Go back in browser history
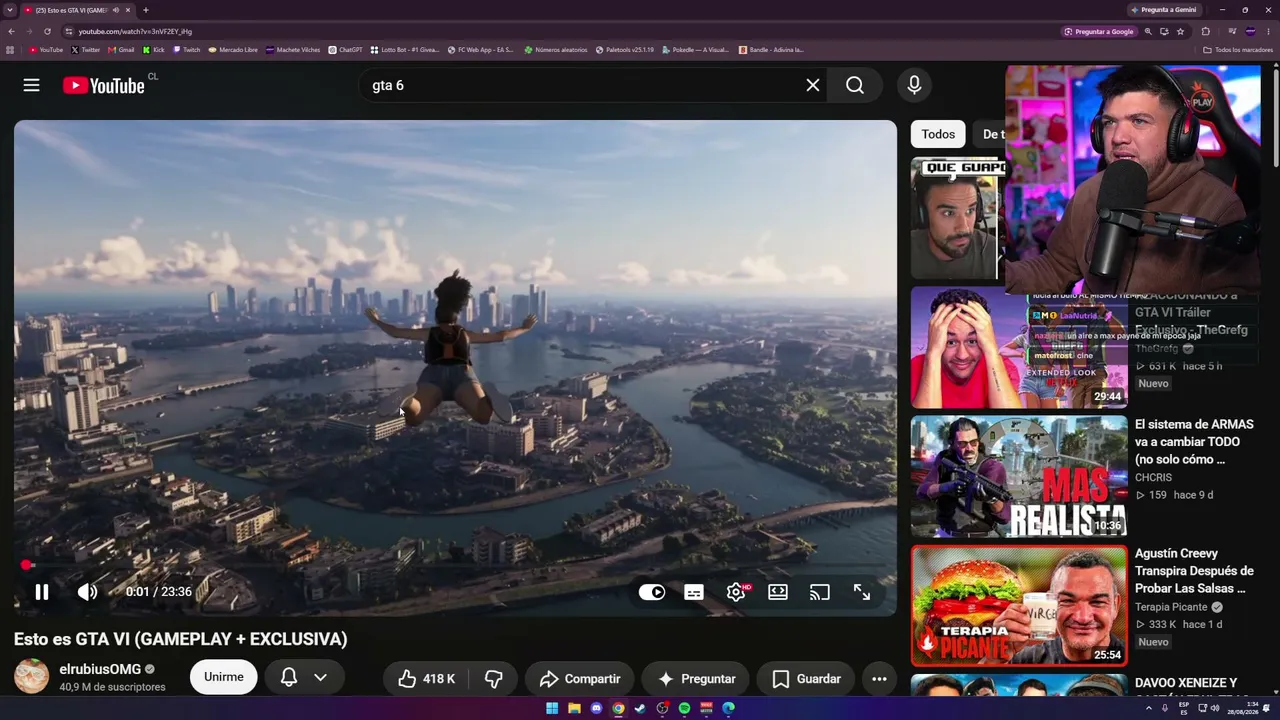The image size is (1280, 720). [x=12, y=31]
